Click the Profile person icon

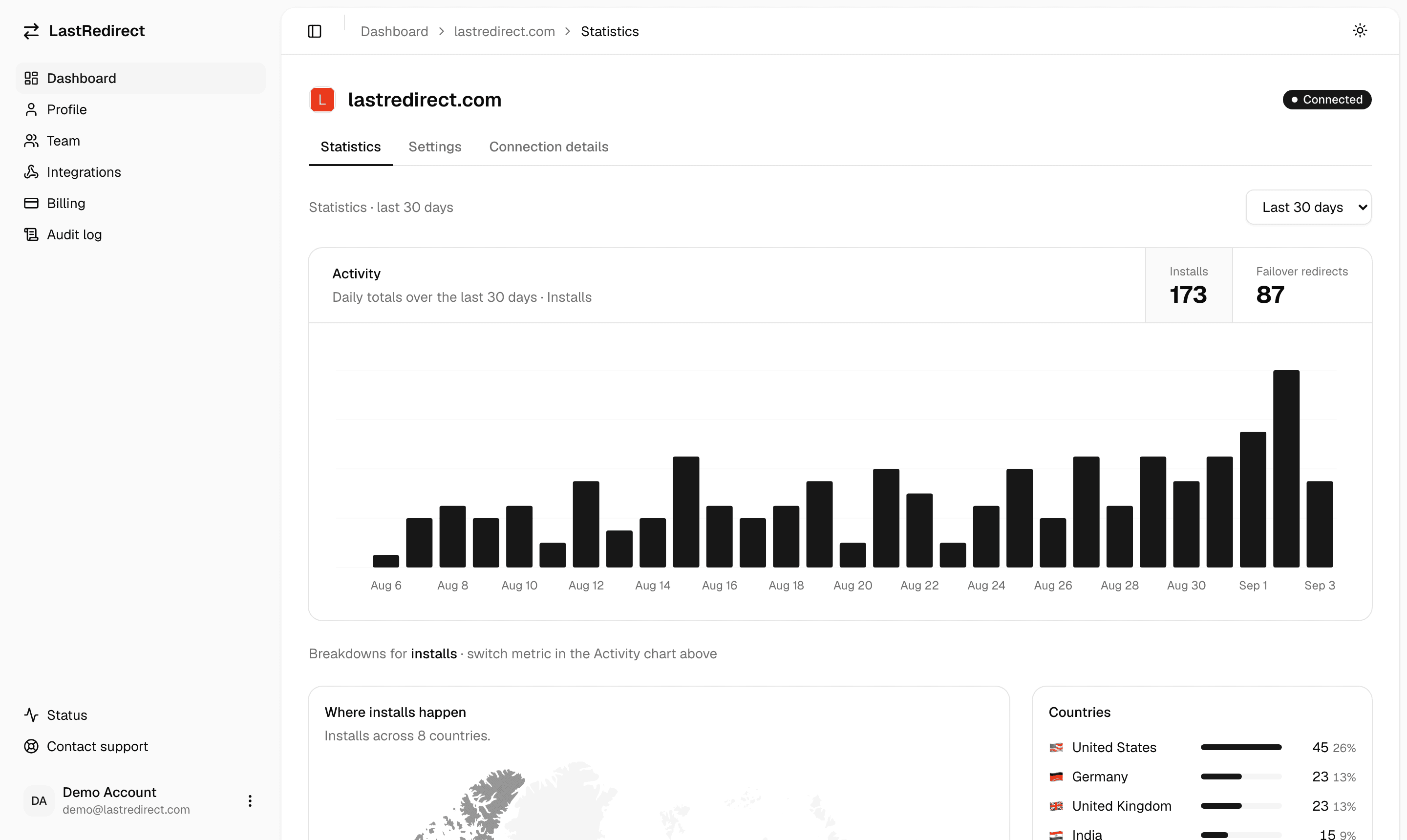pyautogui.click(x=31, y=109)
